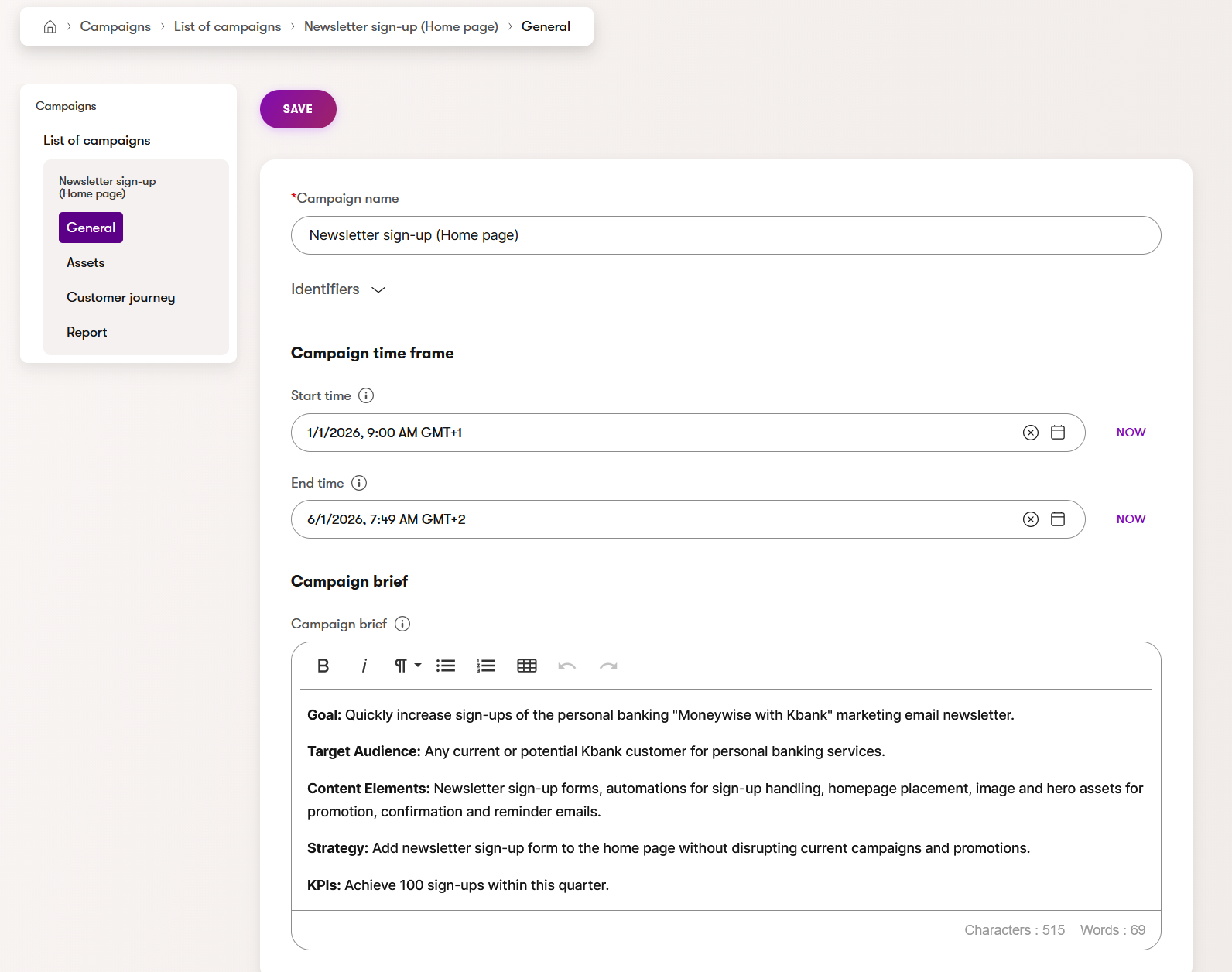
Task: Open the Report sidebar item
Action: [87, 332]
